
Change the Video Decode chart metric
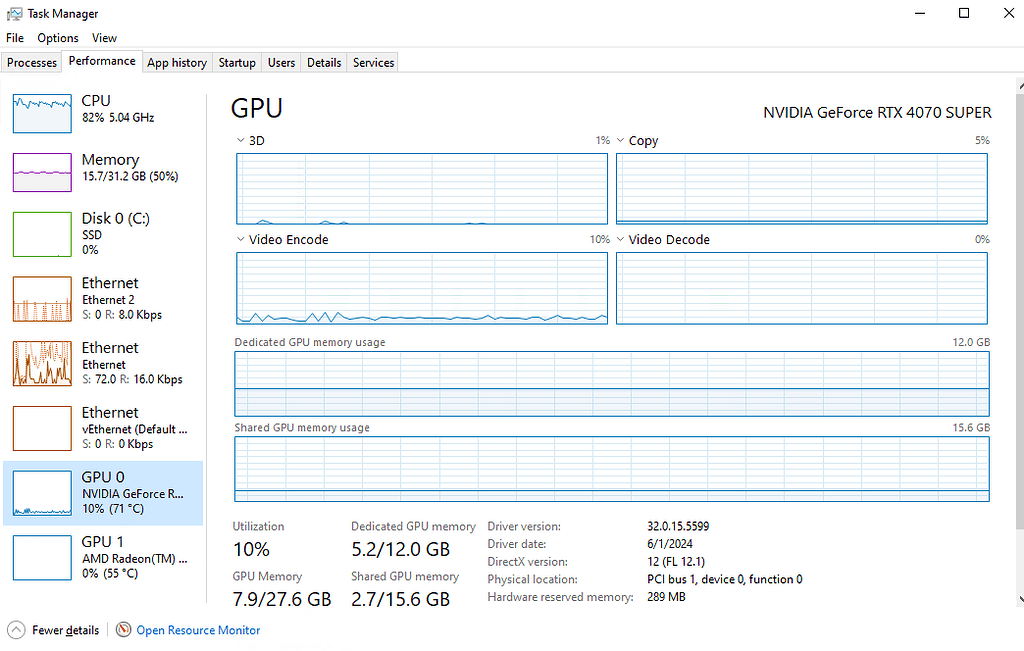[x=622, y=239]
